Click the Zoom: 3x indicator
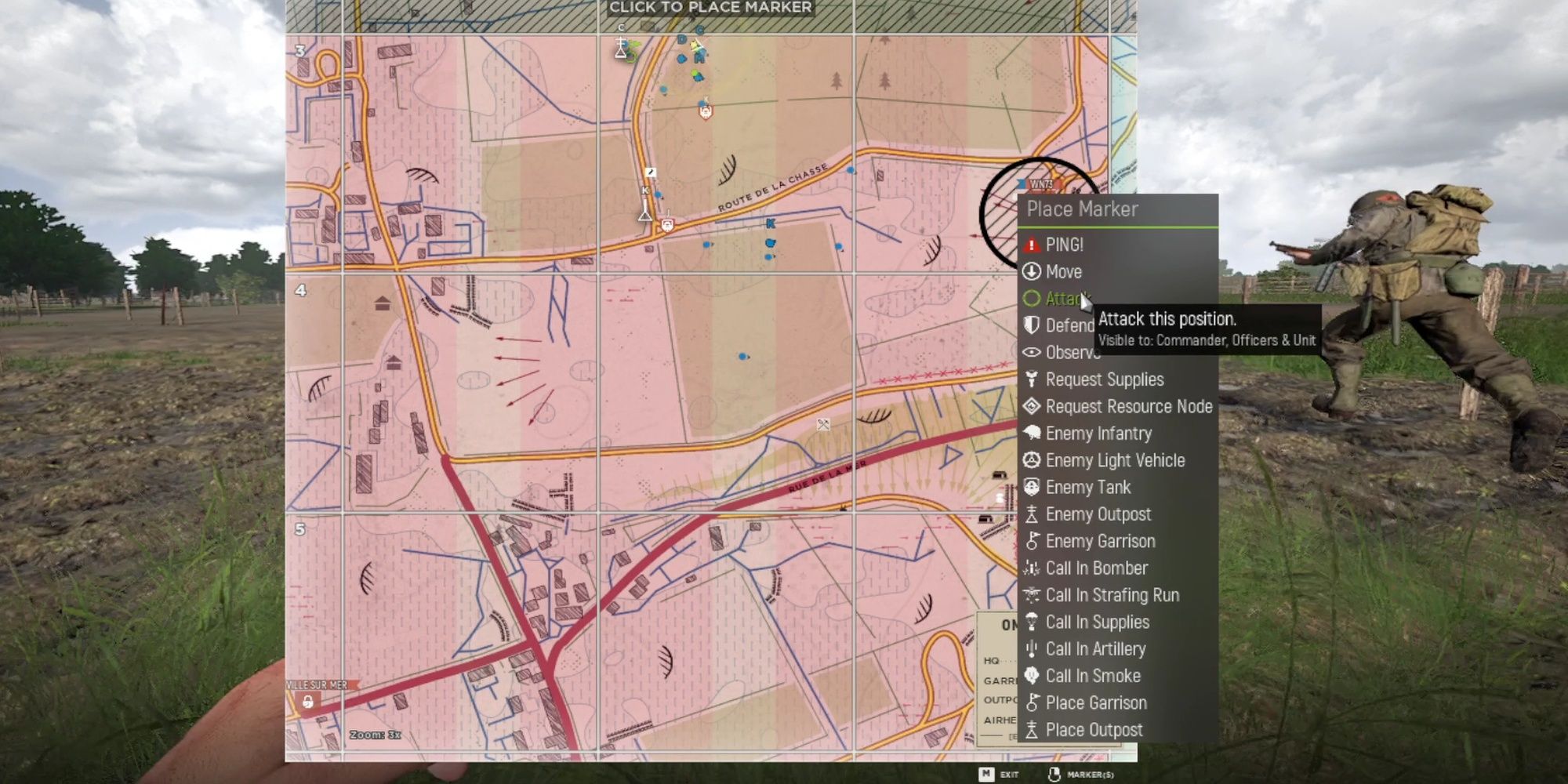 (376, 735)
